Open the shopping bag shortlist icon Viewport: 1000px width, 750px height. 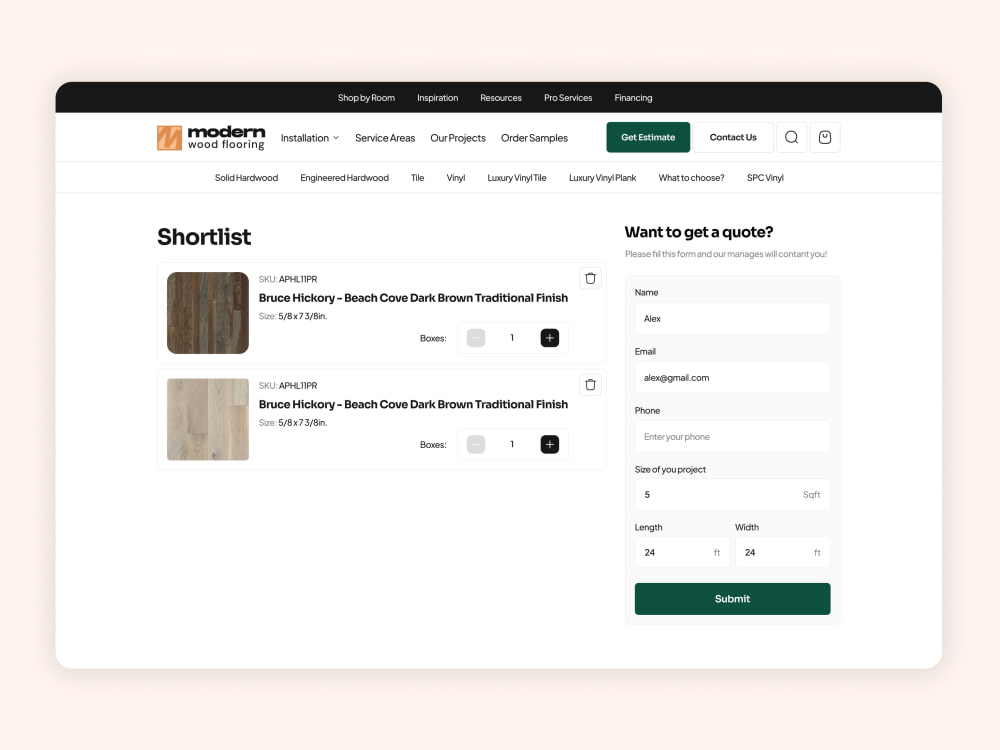[x=825, y=137]
